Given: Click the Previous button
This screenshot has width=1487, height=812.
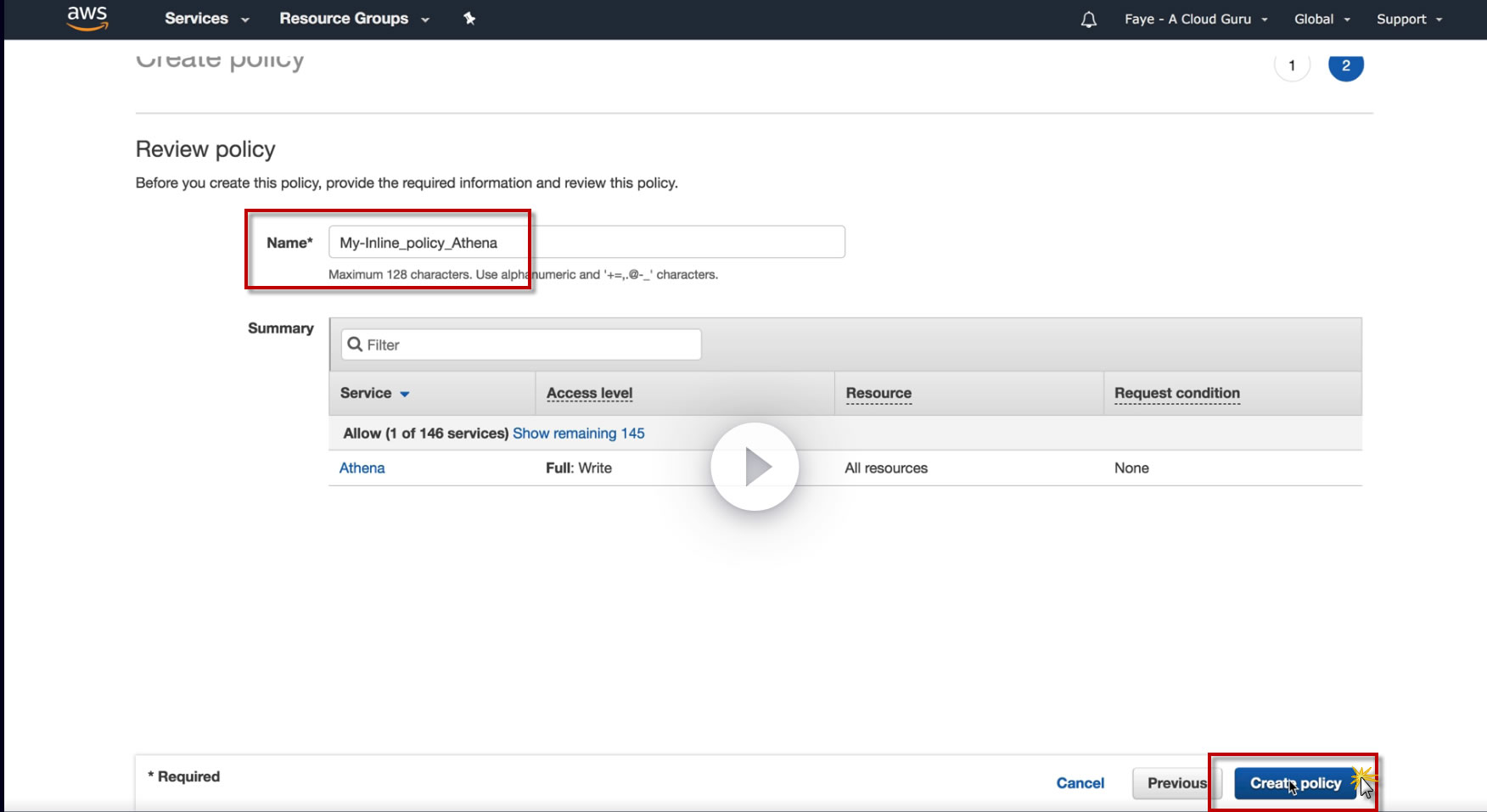Looking at the screenshot, I should click(x=1176, y=783).
